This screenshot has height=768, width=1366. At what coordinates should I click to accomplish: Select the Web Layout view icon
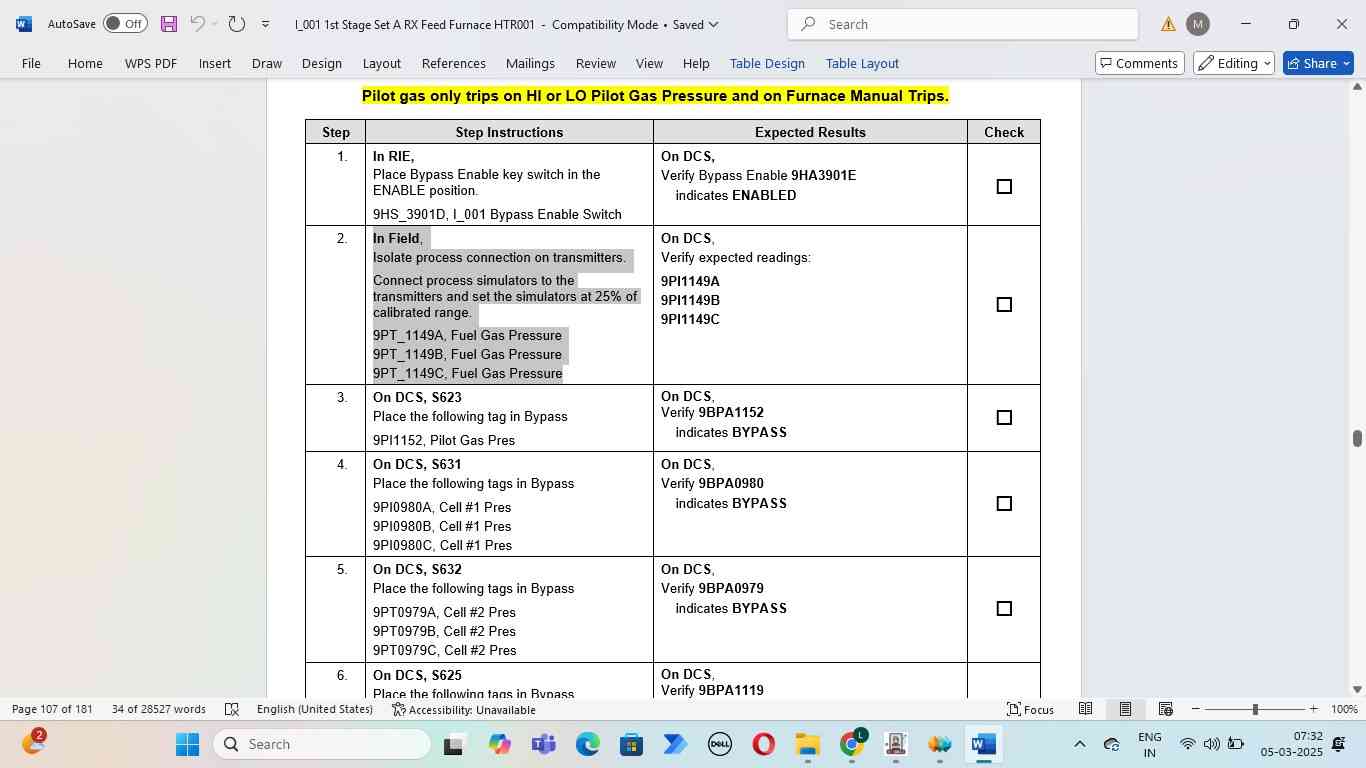(1165, 709)
